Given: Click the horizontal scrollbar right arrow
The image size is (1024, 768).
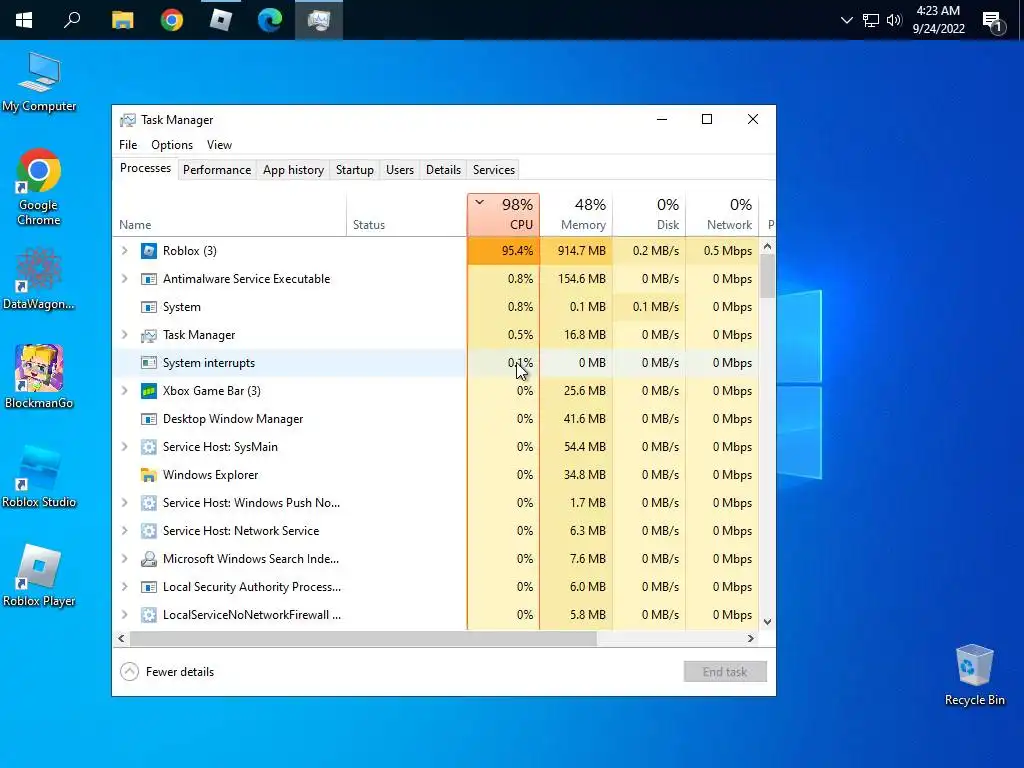Looking at the screenshot, I should pos(751,639).
